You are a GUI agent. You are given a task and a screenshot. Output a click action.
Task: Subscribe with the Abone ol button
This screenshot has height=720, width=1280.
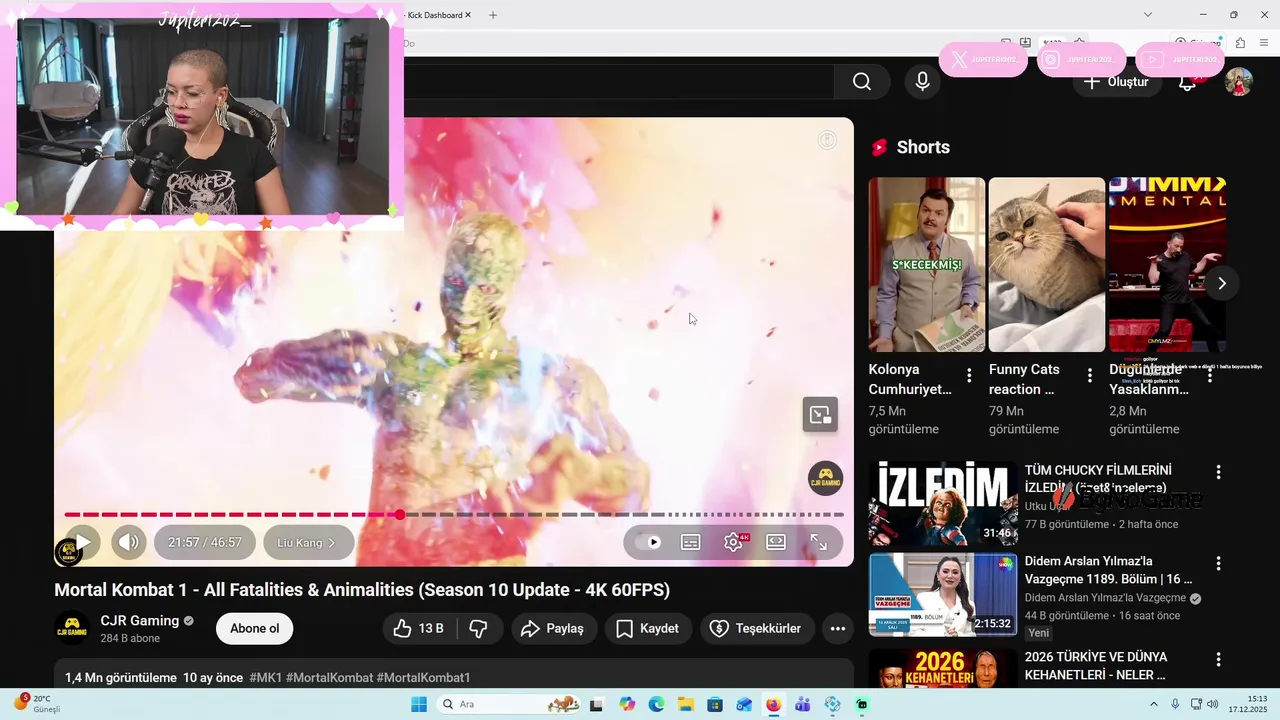[x=255, y=628]
